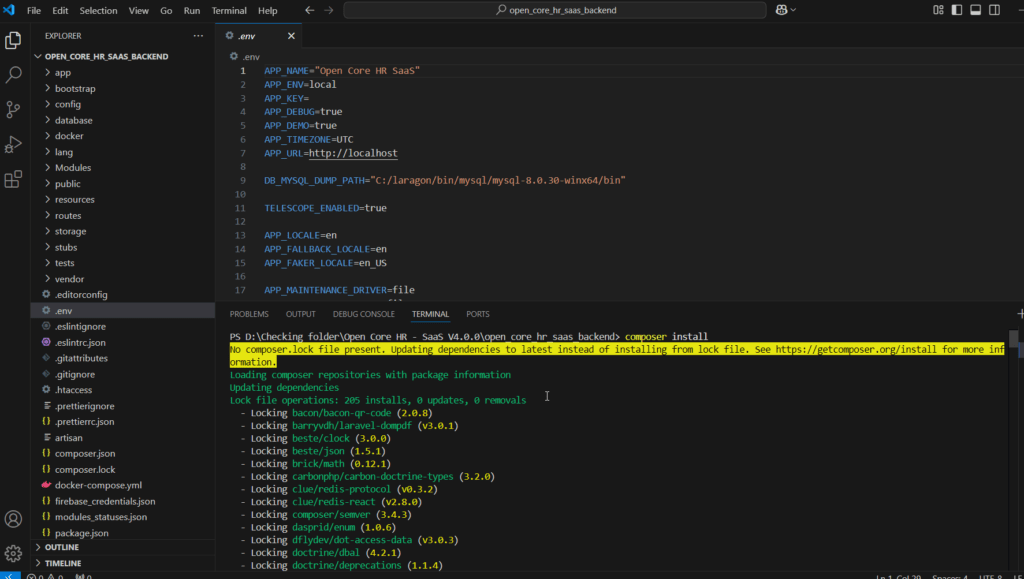
Task: Open problems errors count in status bar
Action: point(44,576)
